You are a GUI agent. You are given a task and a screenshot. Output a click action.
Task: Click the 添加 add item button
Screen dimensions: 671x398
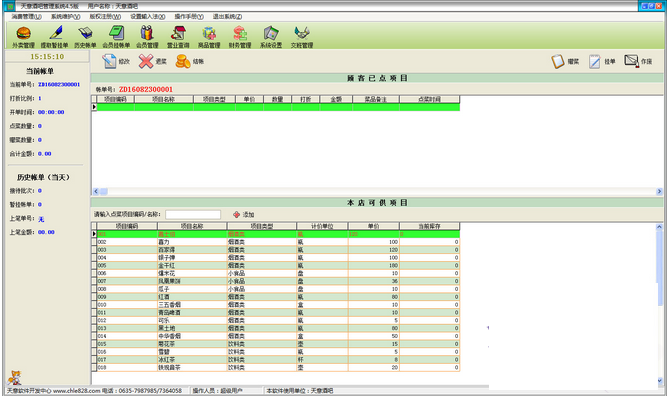243,214
